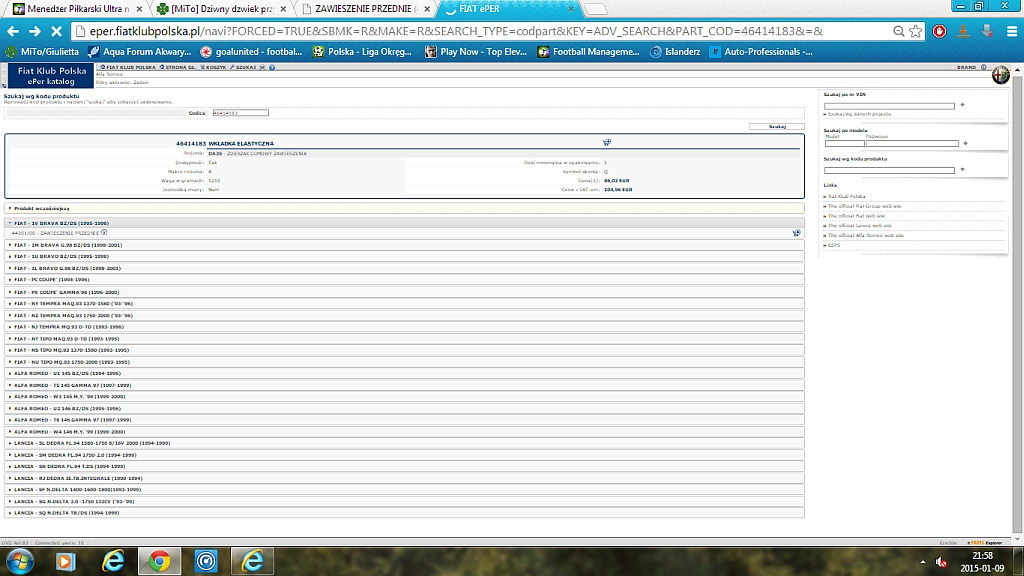Submit sidebar product code search round button
This screenshot has height=576, width=1024.
[962, 169]
